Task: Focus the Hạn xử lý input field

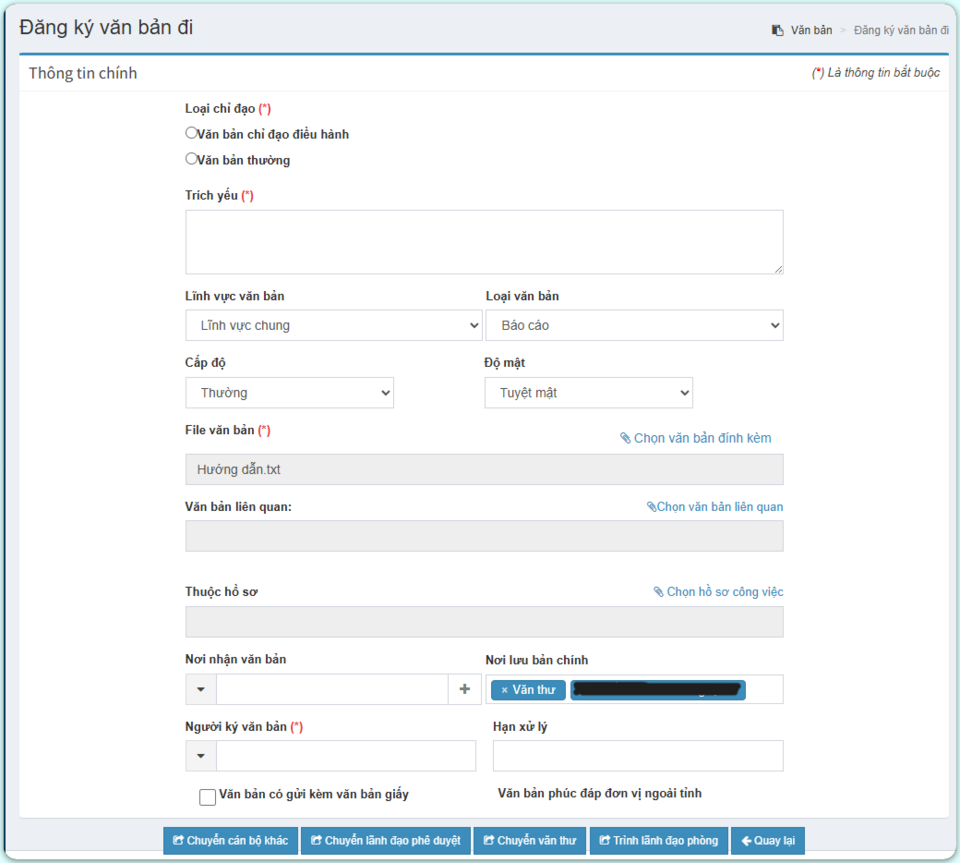Action: pyautogui.click(x=637, y=756)
